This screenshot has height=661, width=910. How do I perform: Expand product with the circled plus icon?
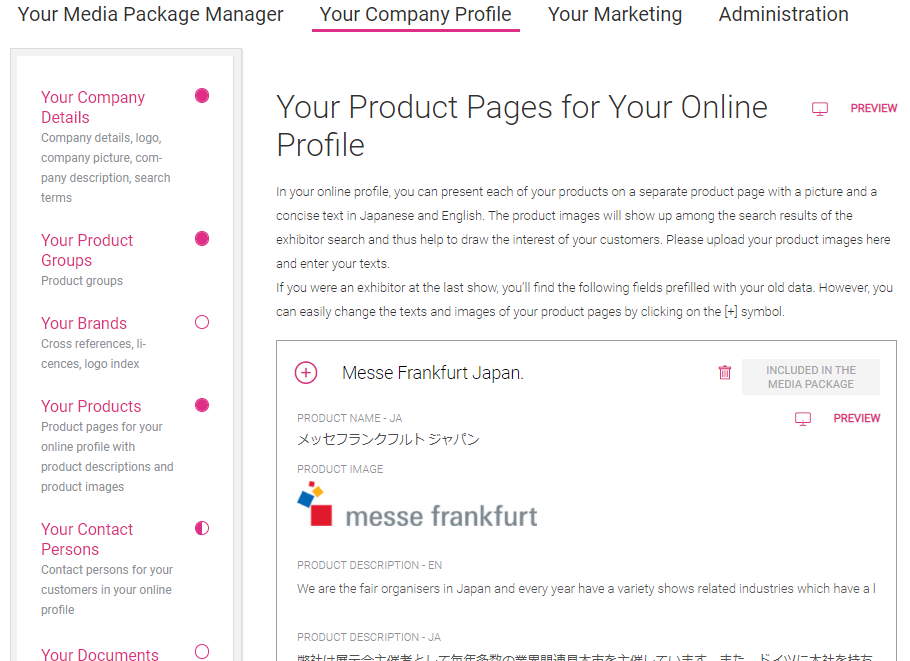tap(306, 373)
